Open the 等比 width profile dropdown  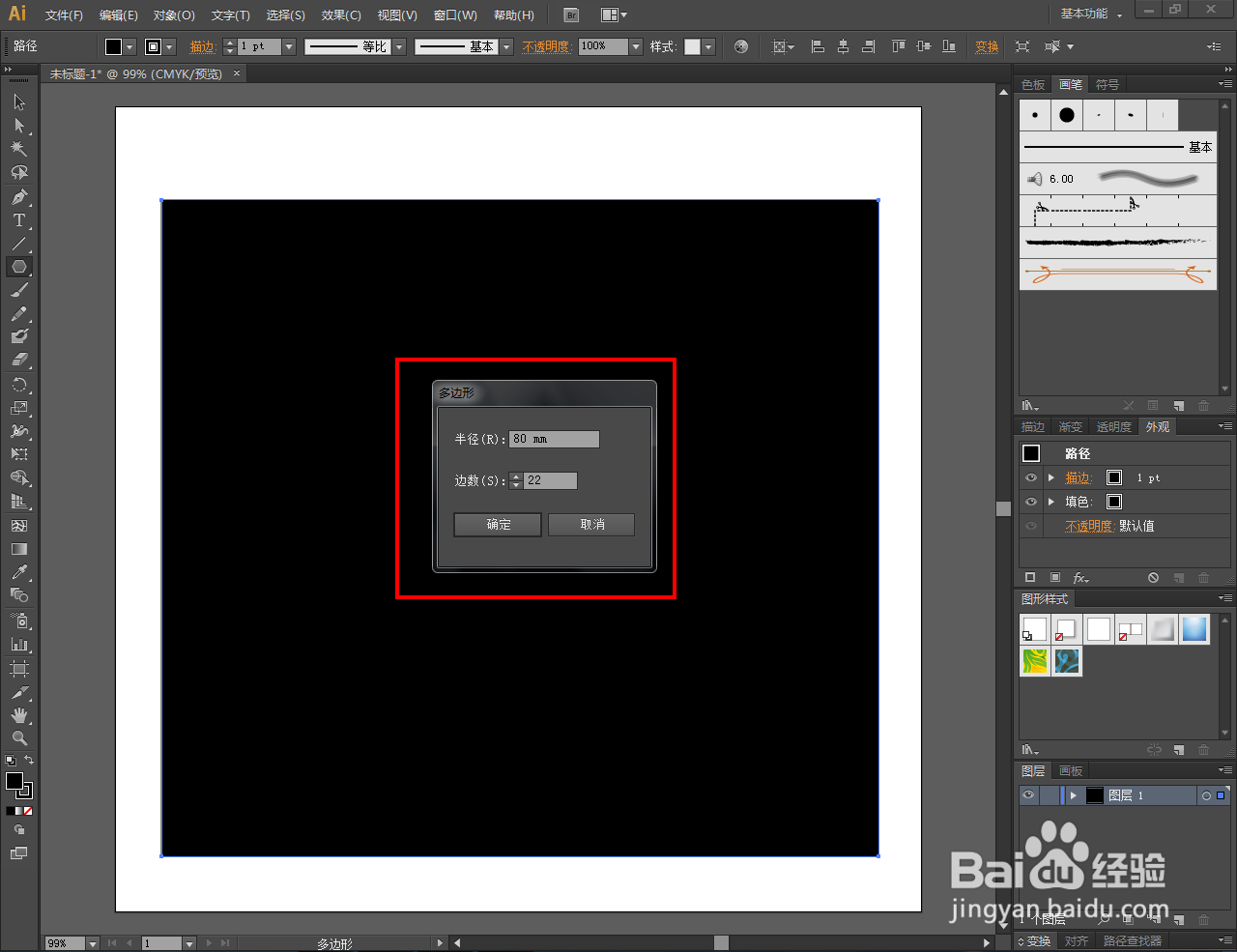click(399, 46)
